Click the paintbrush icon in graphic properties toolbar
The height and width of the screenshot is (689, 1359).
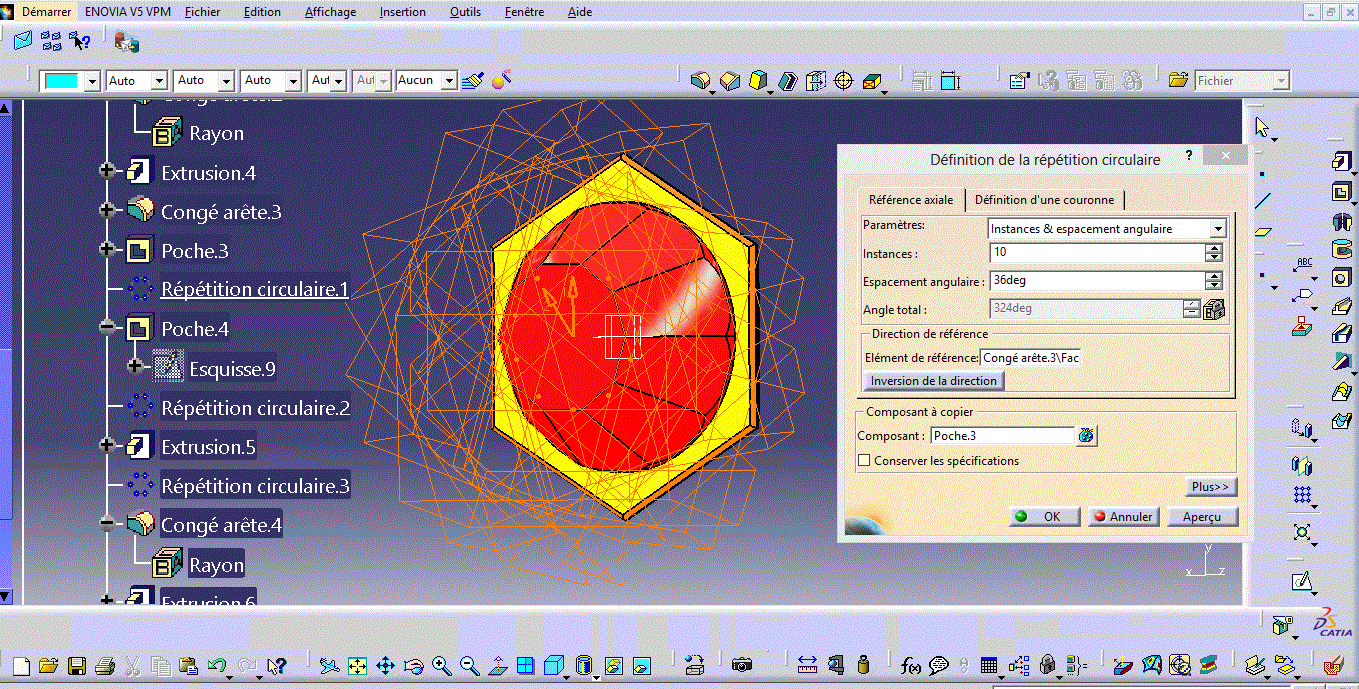coord(473,80)
